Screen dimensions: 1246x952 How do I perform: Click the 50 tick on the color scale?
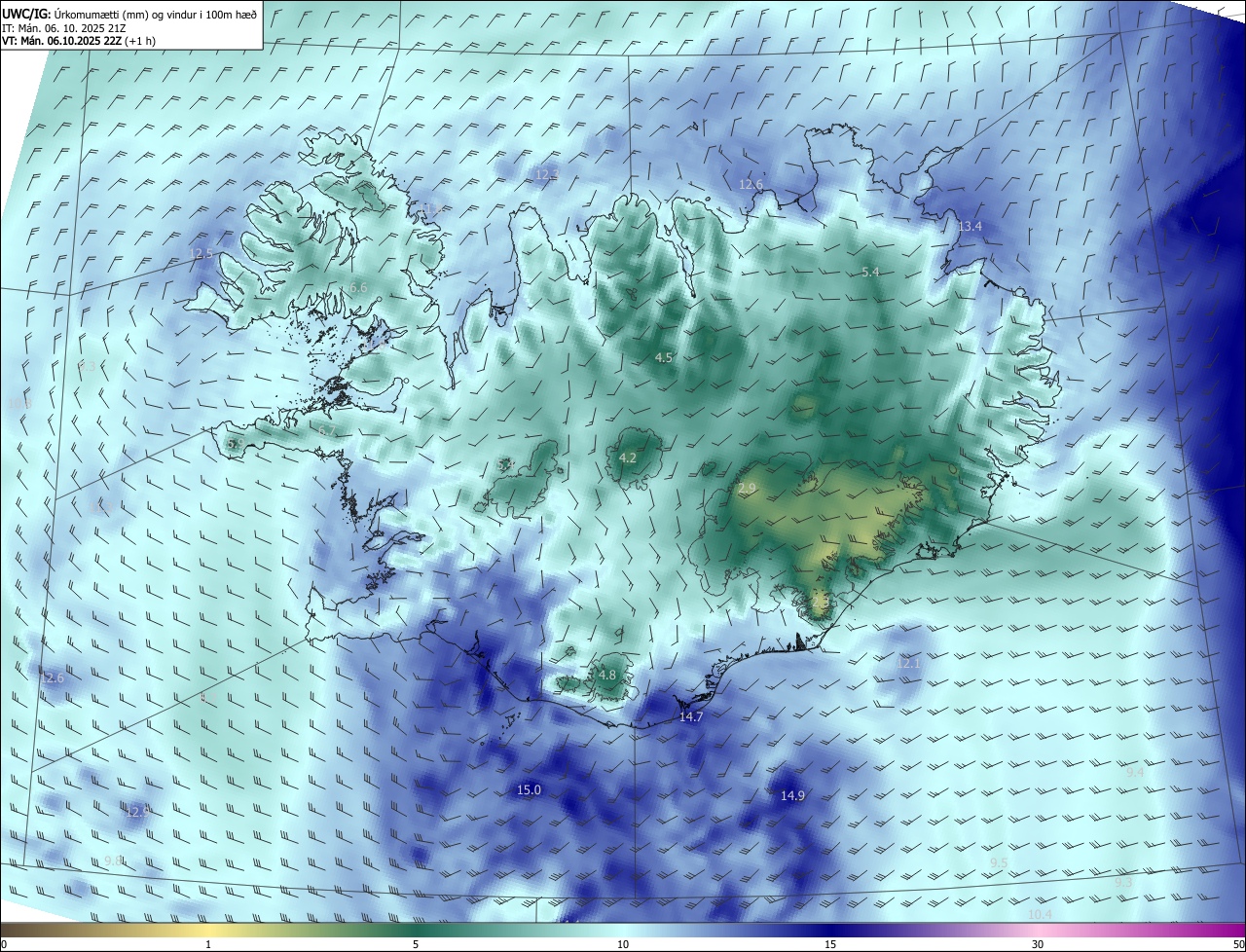(x=1237, y=944)
